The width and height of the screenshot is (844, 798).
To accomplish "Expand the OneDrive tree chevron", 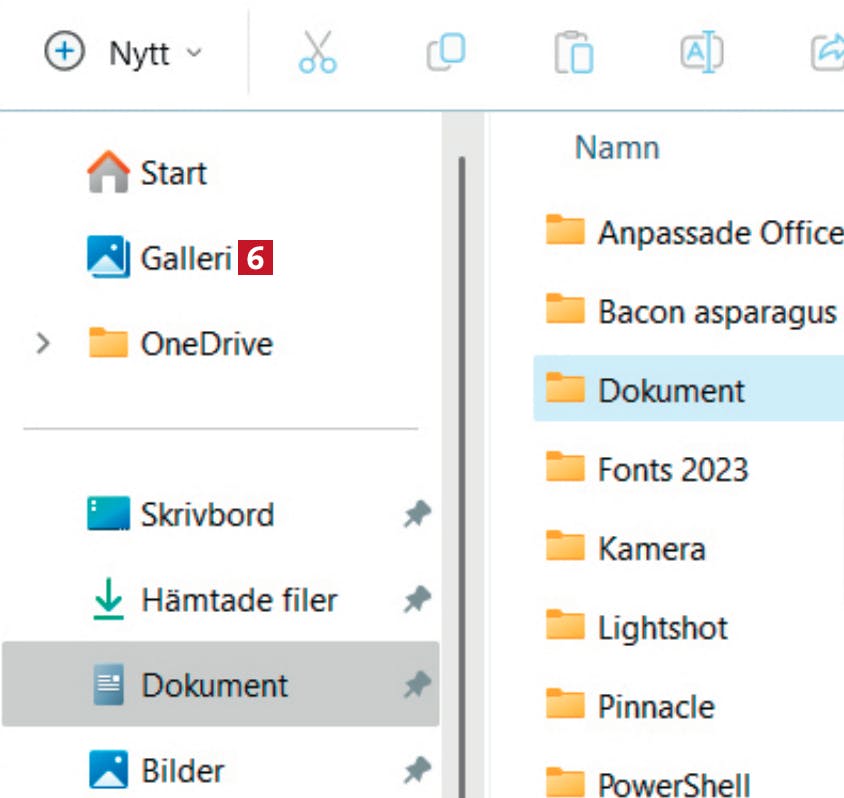I will click(x=43, y=343).
